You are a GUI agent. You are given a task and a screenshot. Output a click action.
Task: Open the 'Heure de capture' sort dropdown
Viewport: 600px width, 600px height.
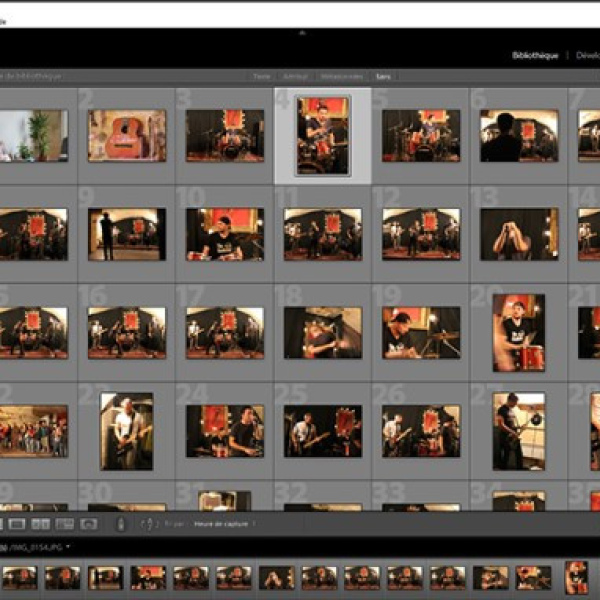(x=226, y=523)
